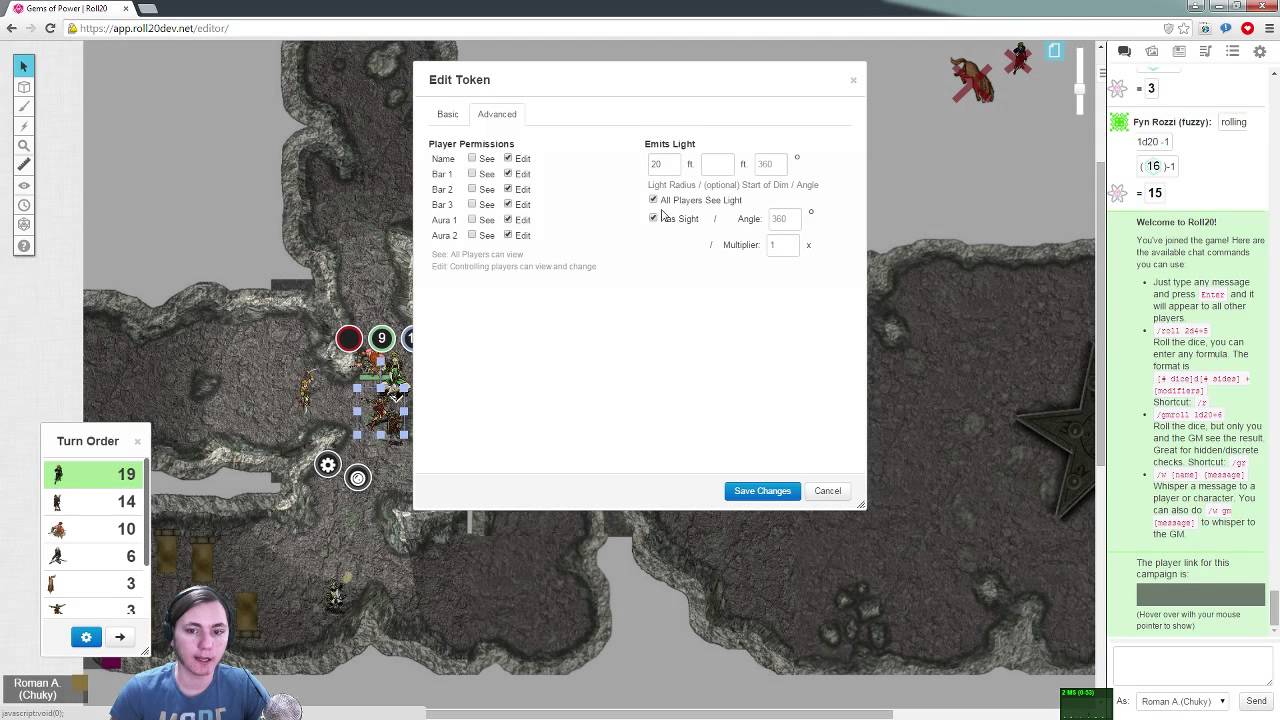Viewport: 1280px width, 720px height.
Task: Open the Jukebox music icon
Action: [x=1205, y=52]
